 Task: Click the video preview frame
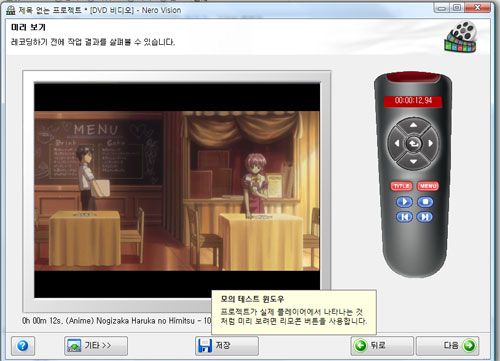177,190
